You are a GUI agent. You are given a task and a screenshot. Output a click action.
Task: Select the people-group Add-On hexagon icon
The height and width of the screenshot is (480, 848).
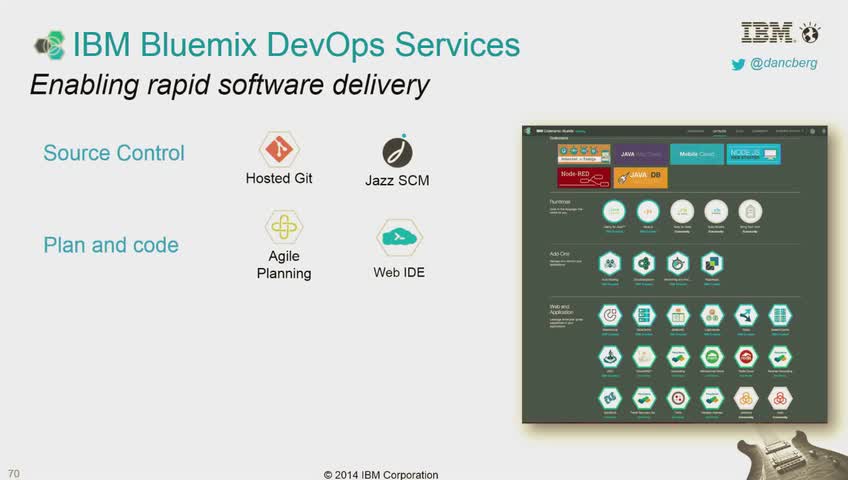610,263
